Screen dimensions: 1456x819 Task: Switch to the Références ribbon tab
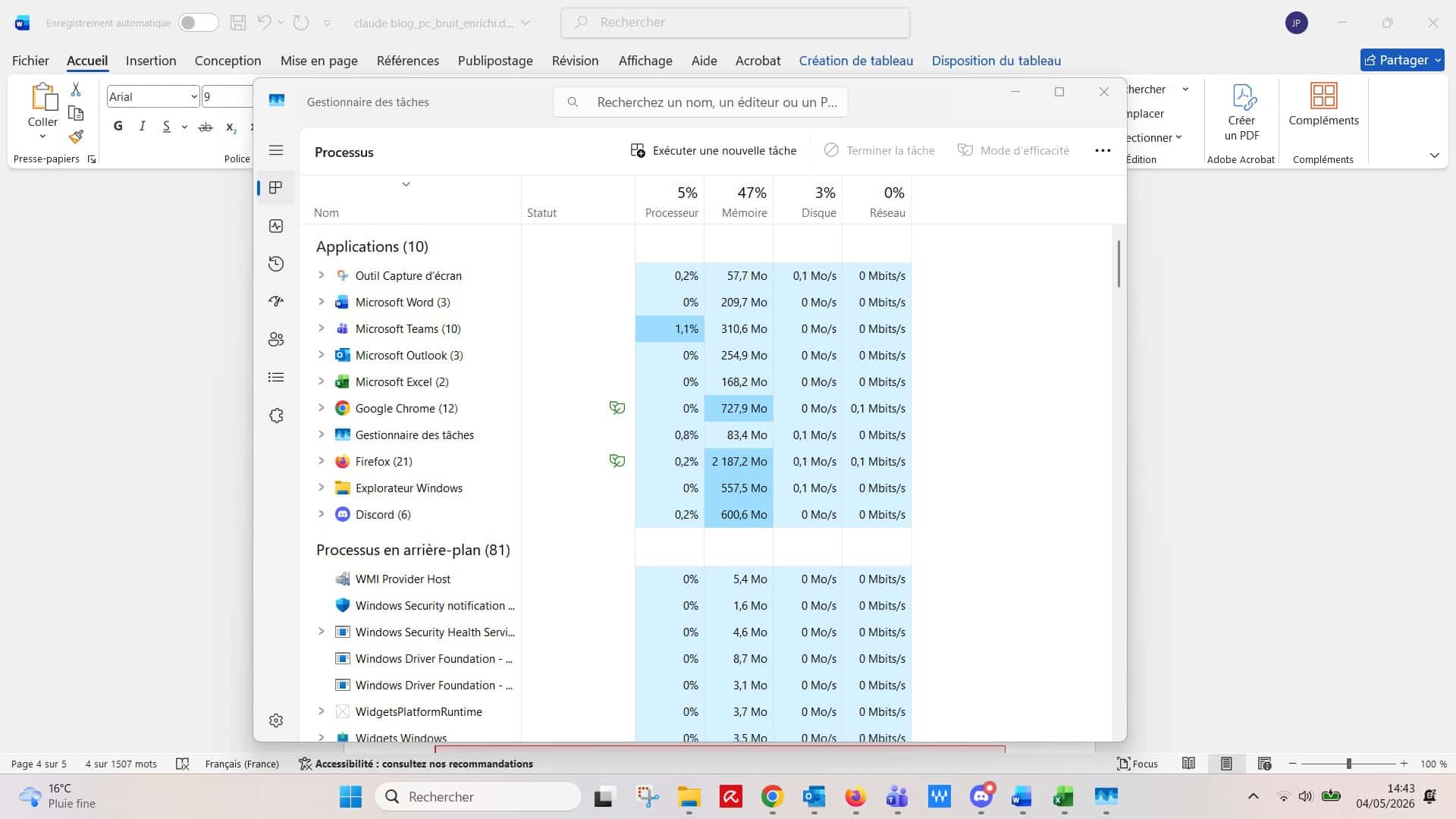click(x=408, y=61)
